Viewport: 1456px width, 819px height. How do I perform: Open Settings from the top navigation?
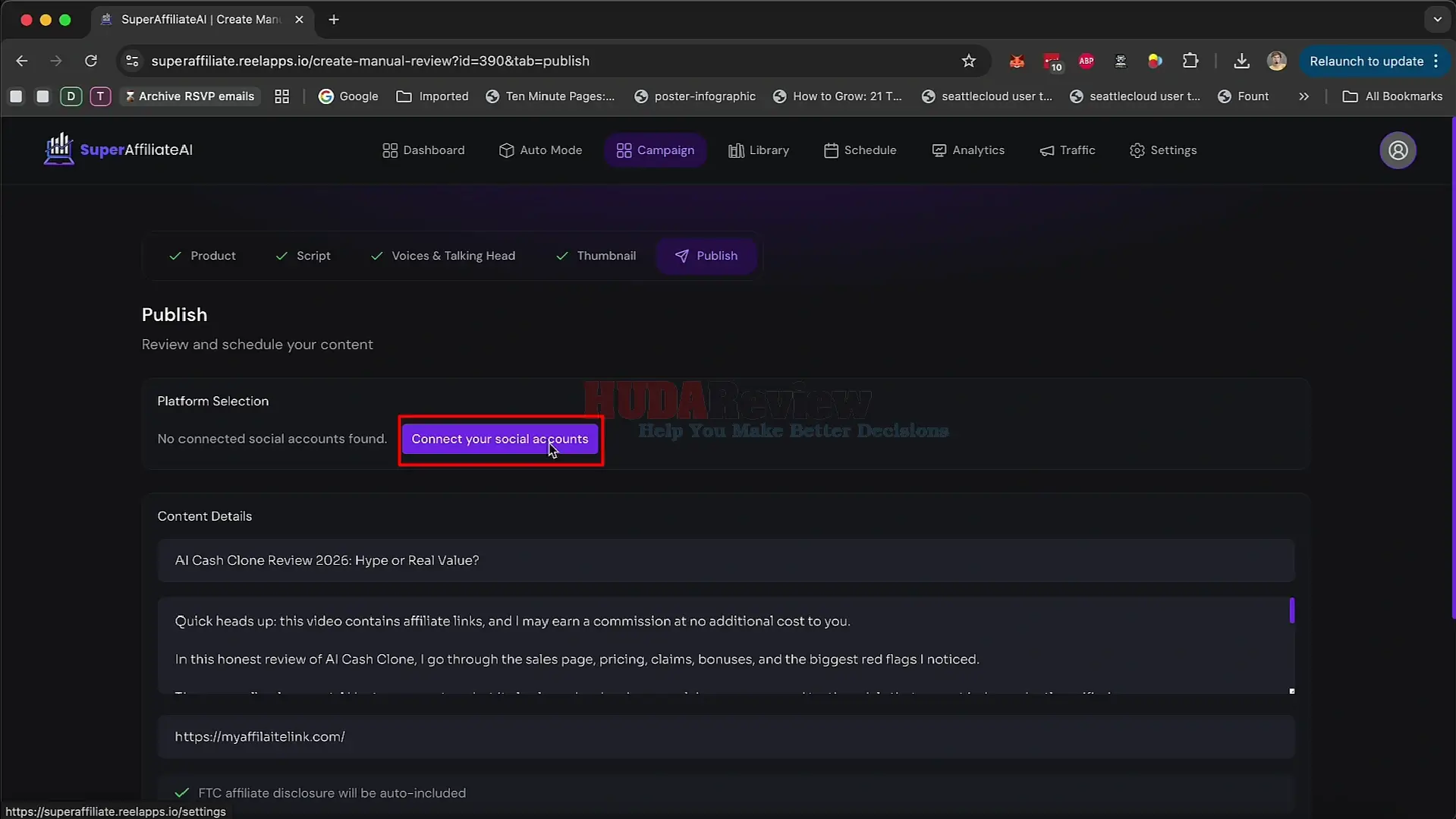(1163, 150)
